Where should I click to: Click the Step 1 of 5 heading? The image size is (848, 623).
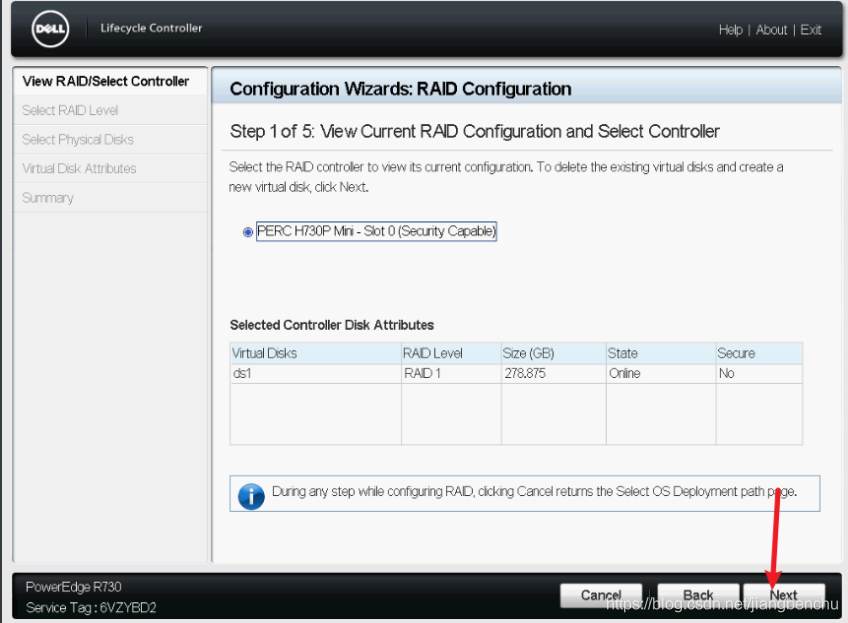474,131
